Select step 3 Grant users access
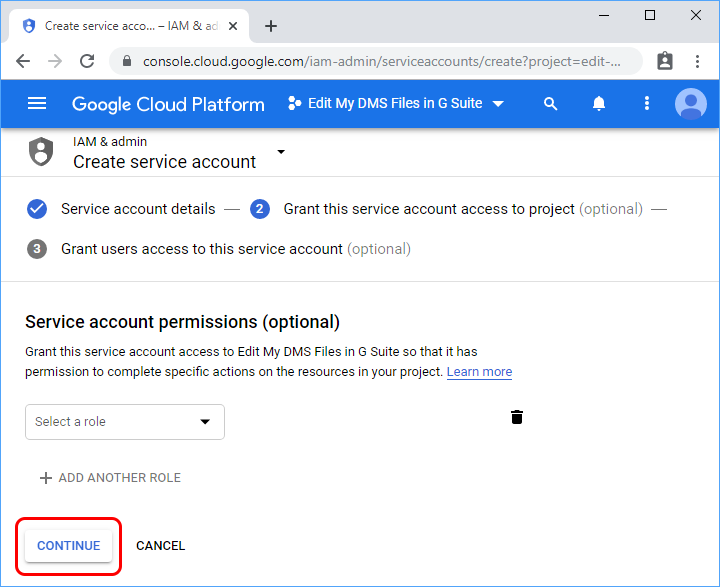 [x=201, y=248]
